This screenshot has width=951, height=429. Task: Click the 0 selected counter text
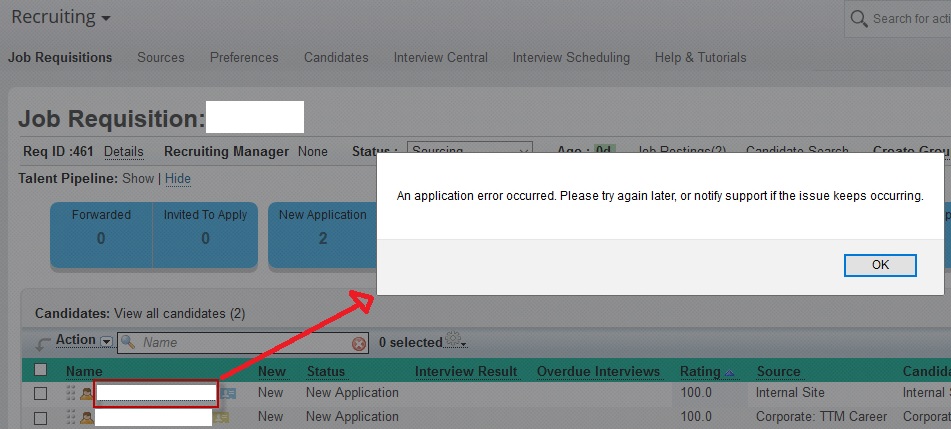pos(411,343)
